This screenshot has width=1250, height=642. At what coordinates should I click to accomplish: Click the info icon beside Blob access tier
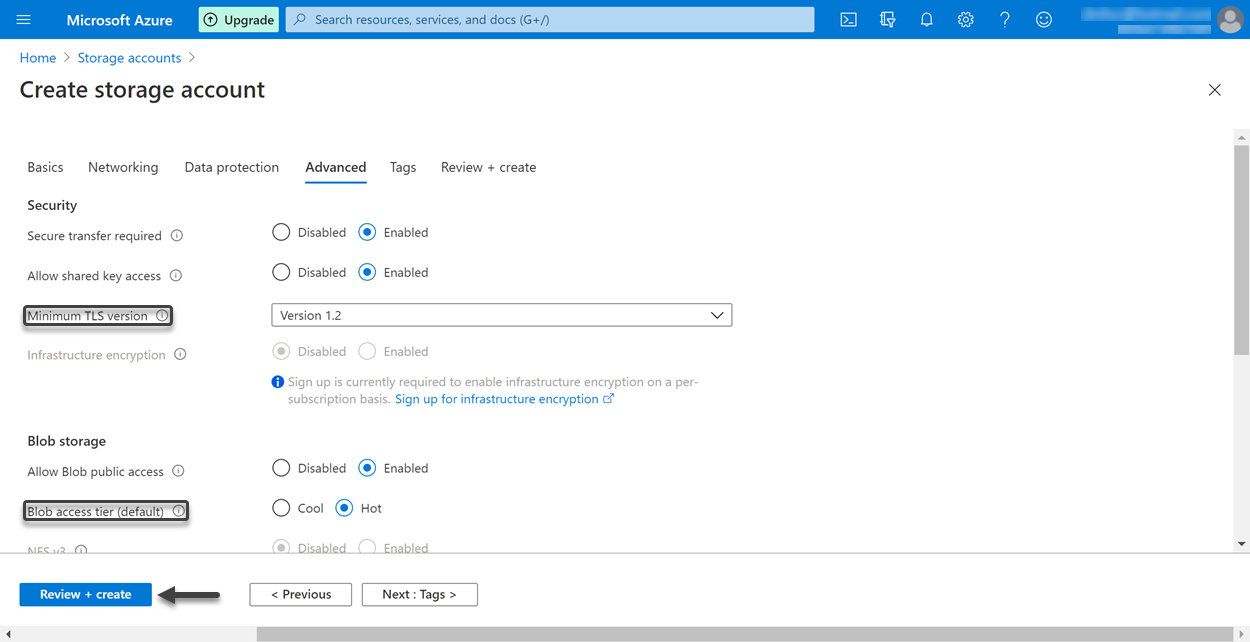(178, 511)
